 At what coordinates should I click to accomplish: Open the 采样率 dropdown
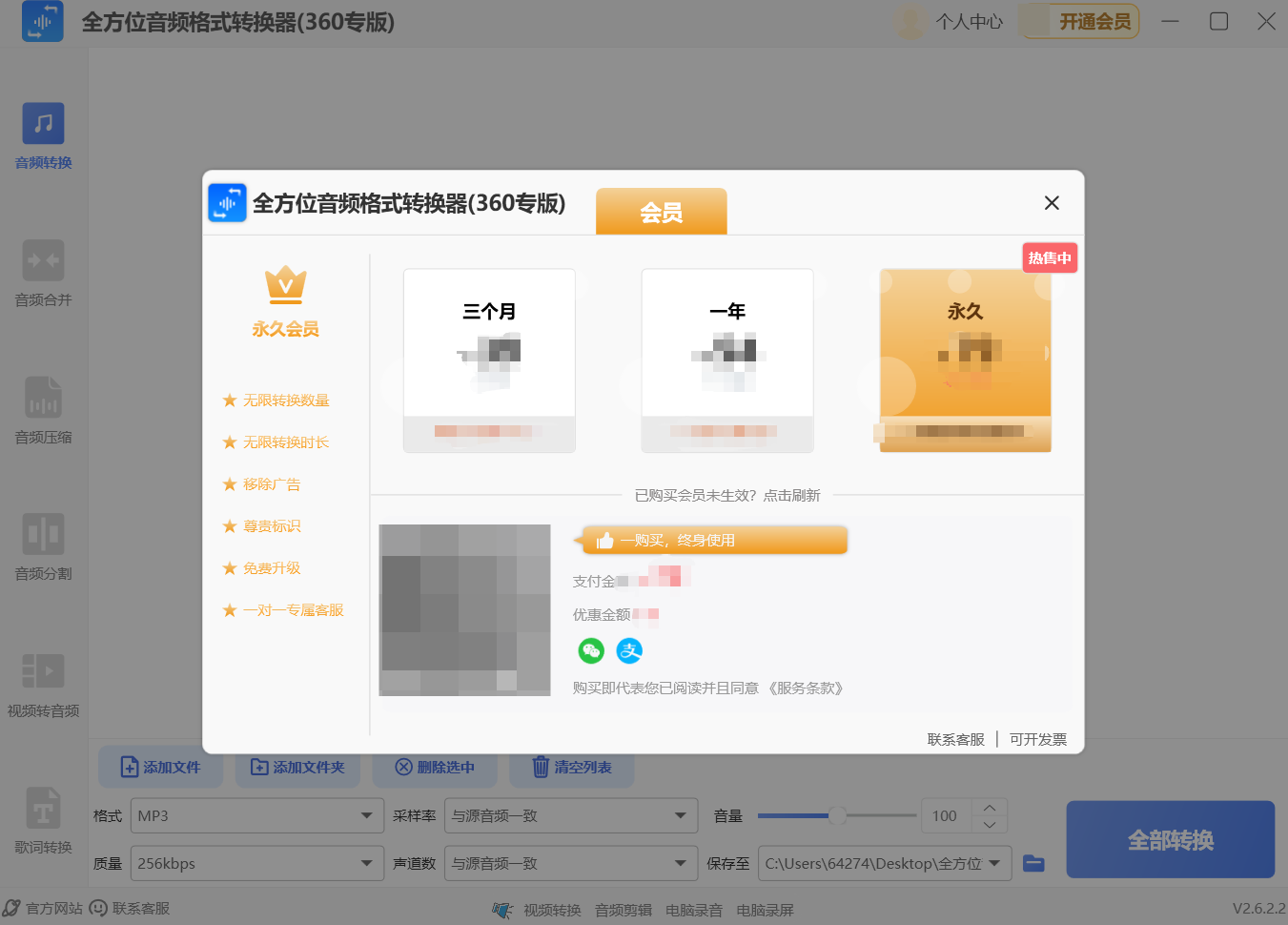tap(570, 815)
